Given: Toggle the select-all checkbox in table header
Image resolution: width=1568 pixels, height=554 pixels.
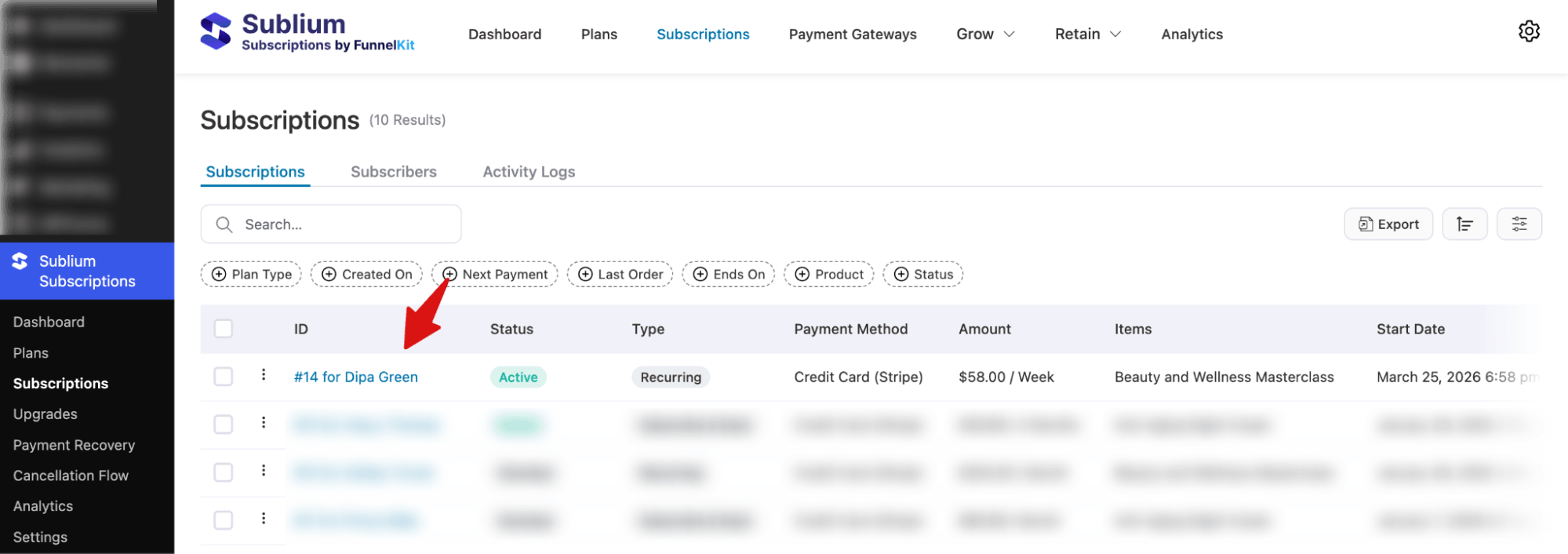Looking at the screenshot, I should click(224, 329).
